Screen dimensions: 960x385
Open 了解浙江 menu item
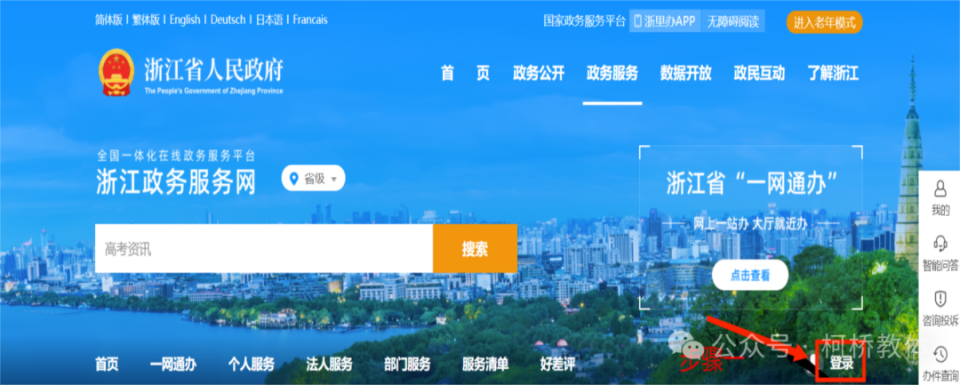833,73
